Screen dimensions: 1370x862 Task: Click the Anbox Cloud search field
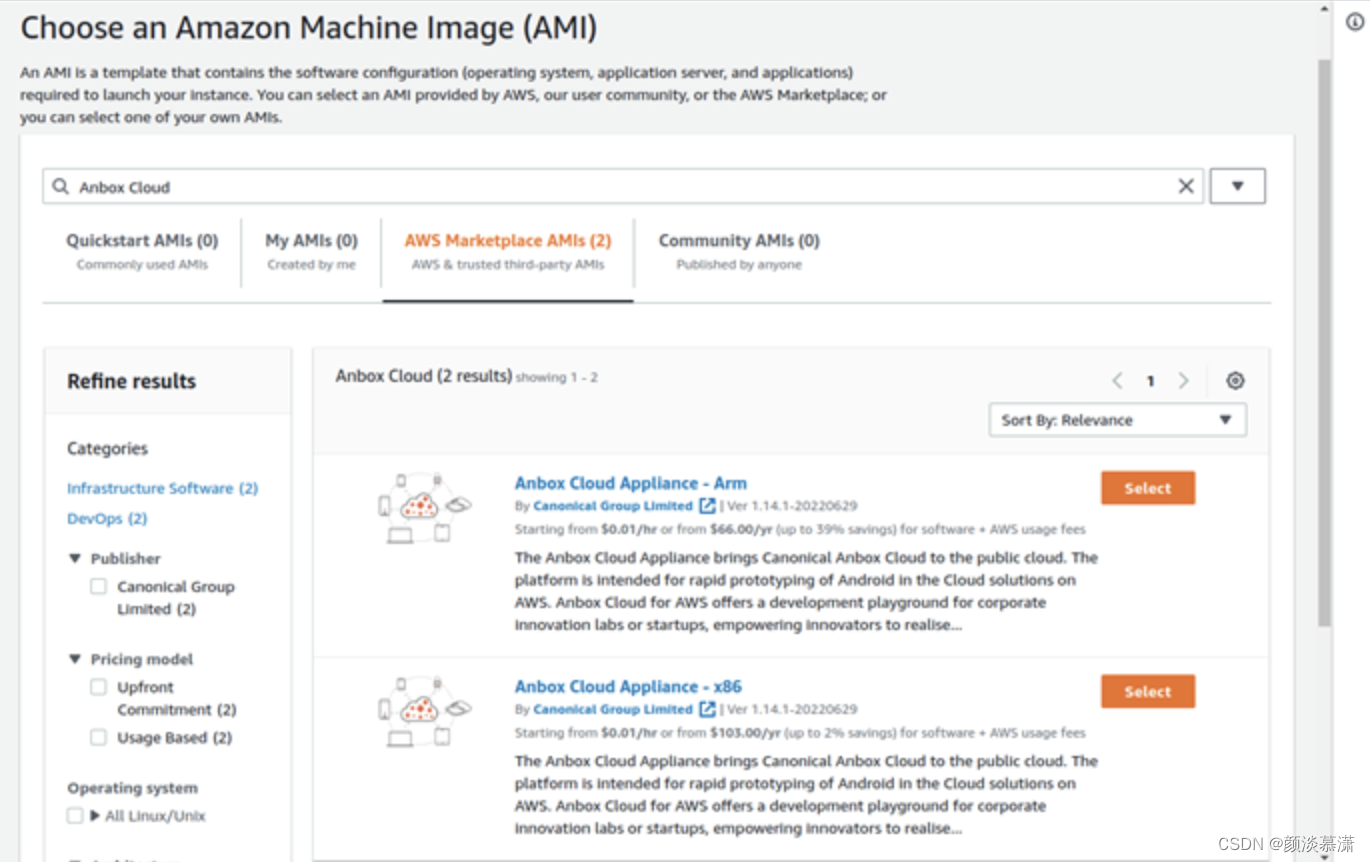point(623,186)
